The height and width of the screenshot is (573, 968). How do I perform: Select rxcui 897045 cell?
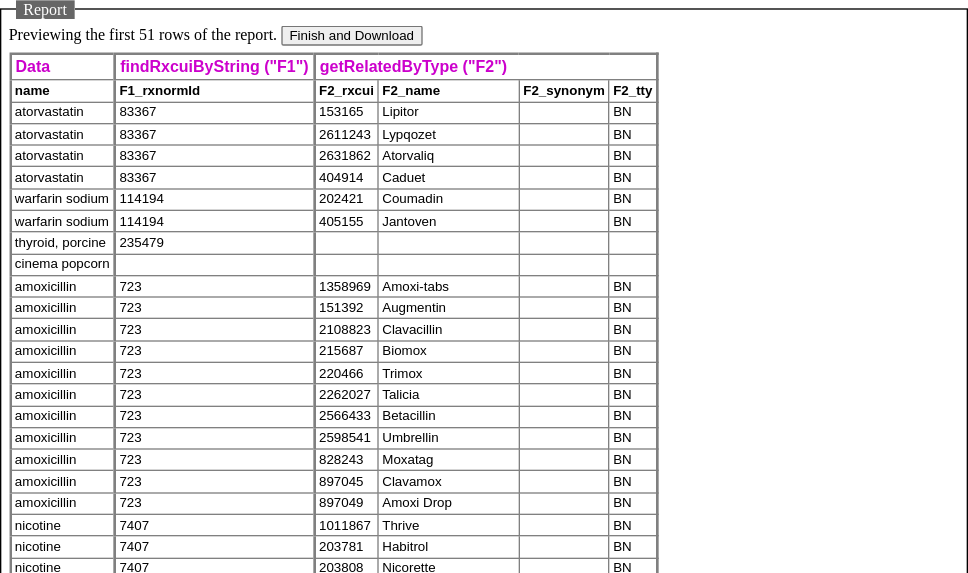click(346, 482)
